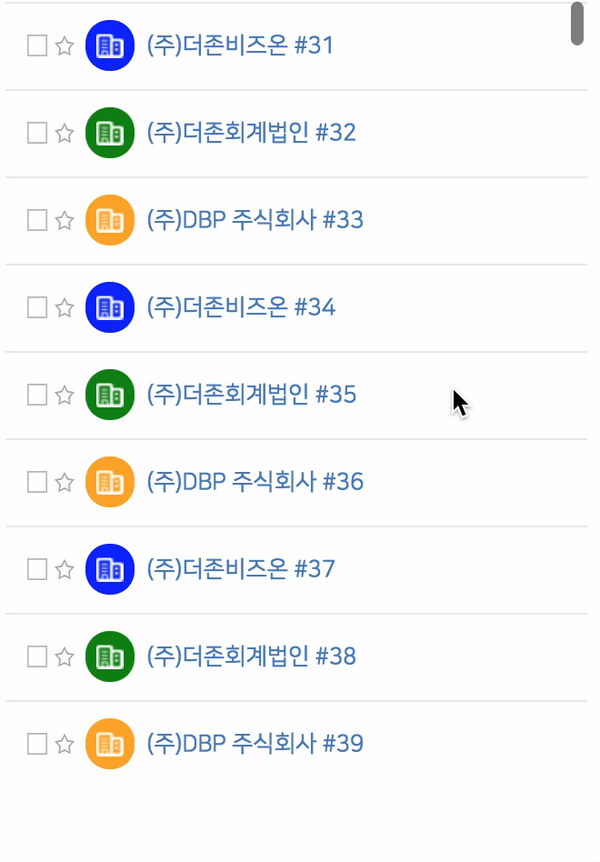
Task: Click the vertical scrollbar thumb
Action: point(577,24)
